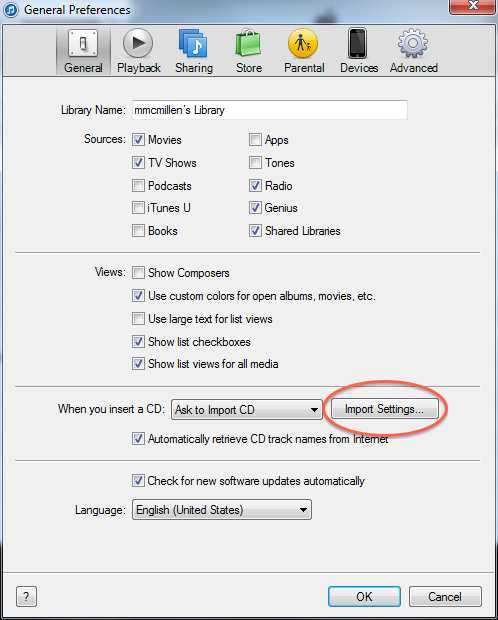Uncheck the Genius source checkbox

pos(255,208)
